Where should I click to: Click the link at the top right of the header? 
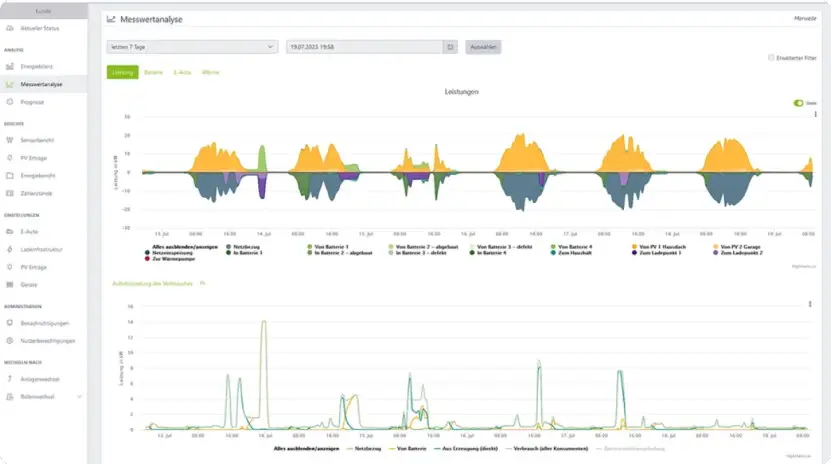(x=805, y=19)
